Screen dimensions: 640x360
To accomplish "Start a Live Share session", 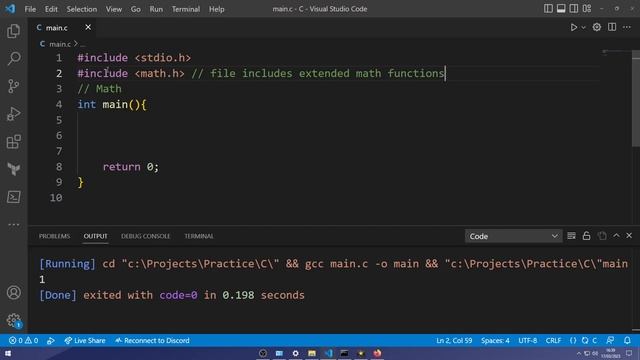I will (x=85, y=340).
